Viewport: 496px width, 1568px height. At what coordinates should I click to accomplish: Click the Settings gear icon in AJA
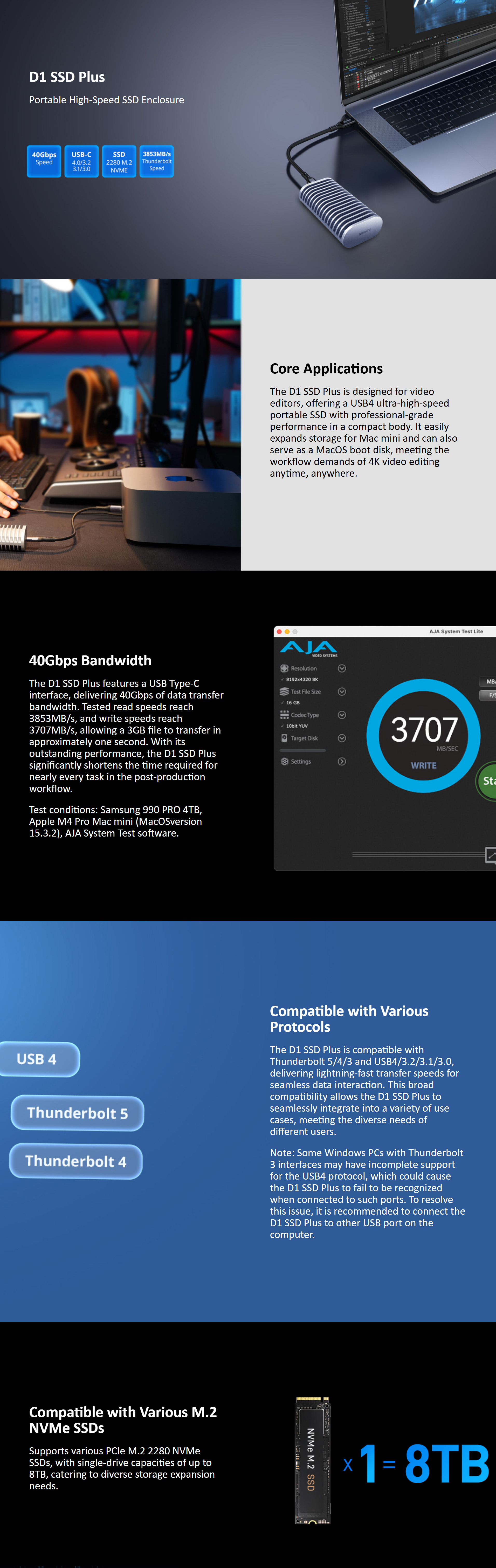[x=284, y=762]
